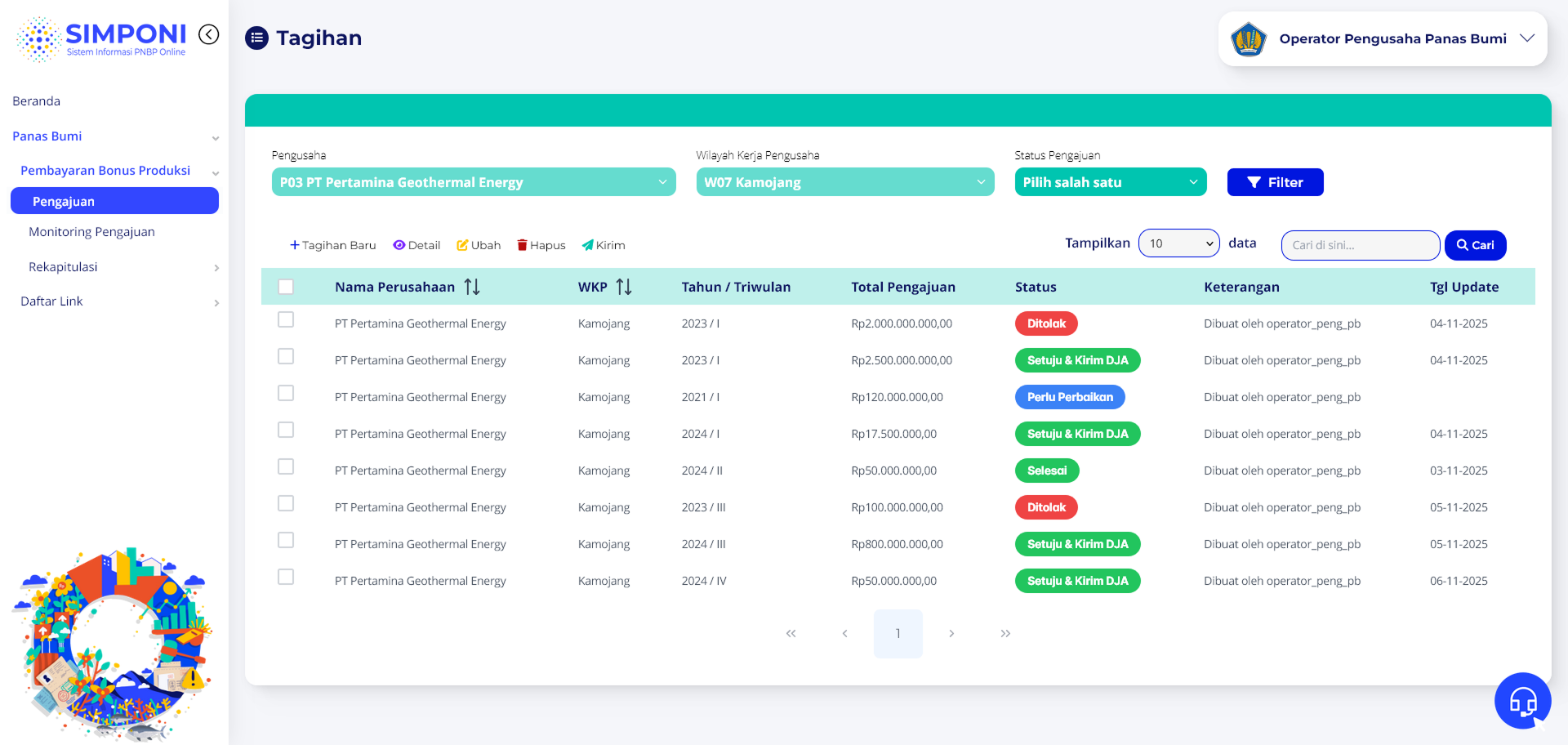
Task: Click the Keterangan column header
Action: pos(1241,287)
